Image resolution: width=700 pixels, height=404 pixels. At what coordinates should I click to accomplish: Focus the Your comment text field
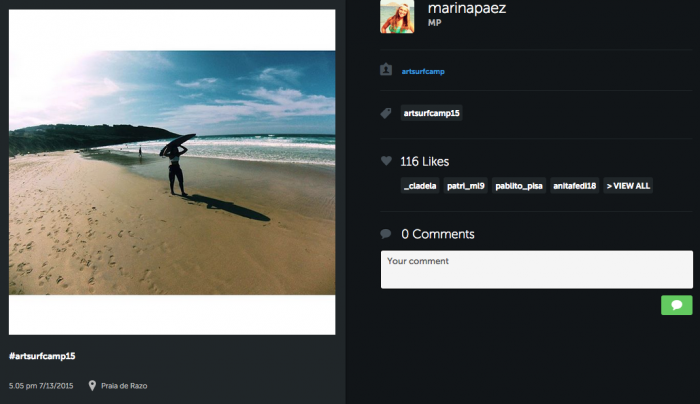coord(537,270)
